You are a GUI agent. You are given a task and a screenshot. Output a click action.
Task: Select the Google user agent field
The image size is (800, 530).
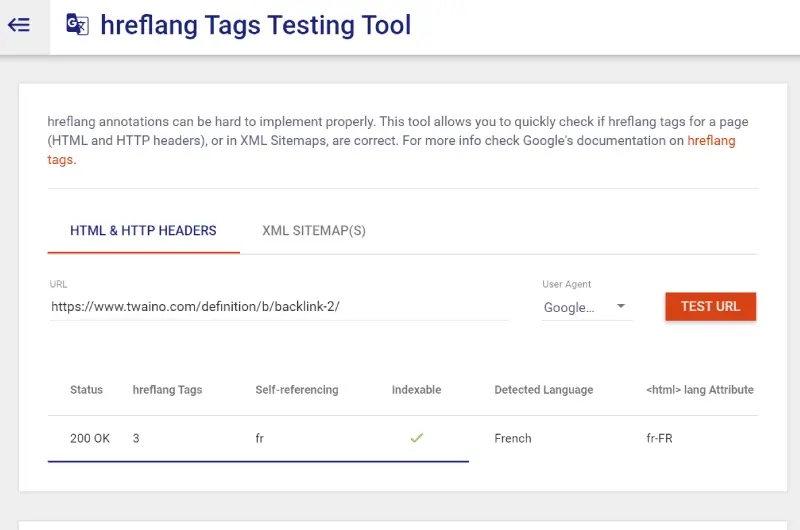click(587, 307)
